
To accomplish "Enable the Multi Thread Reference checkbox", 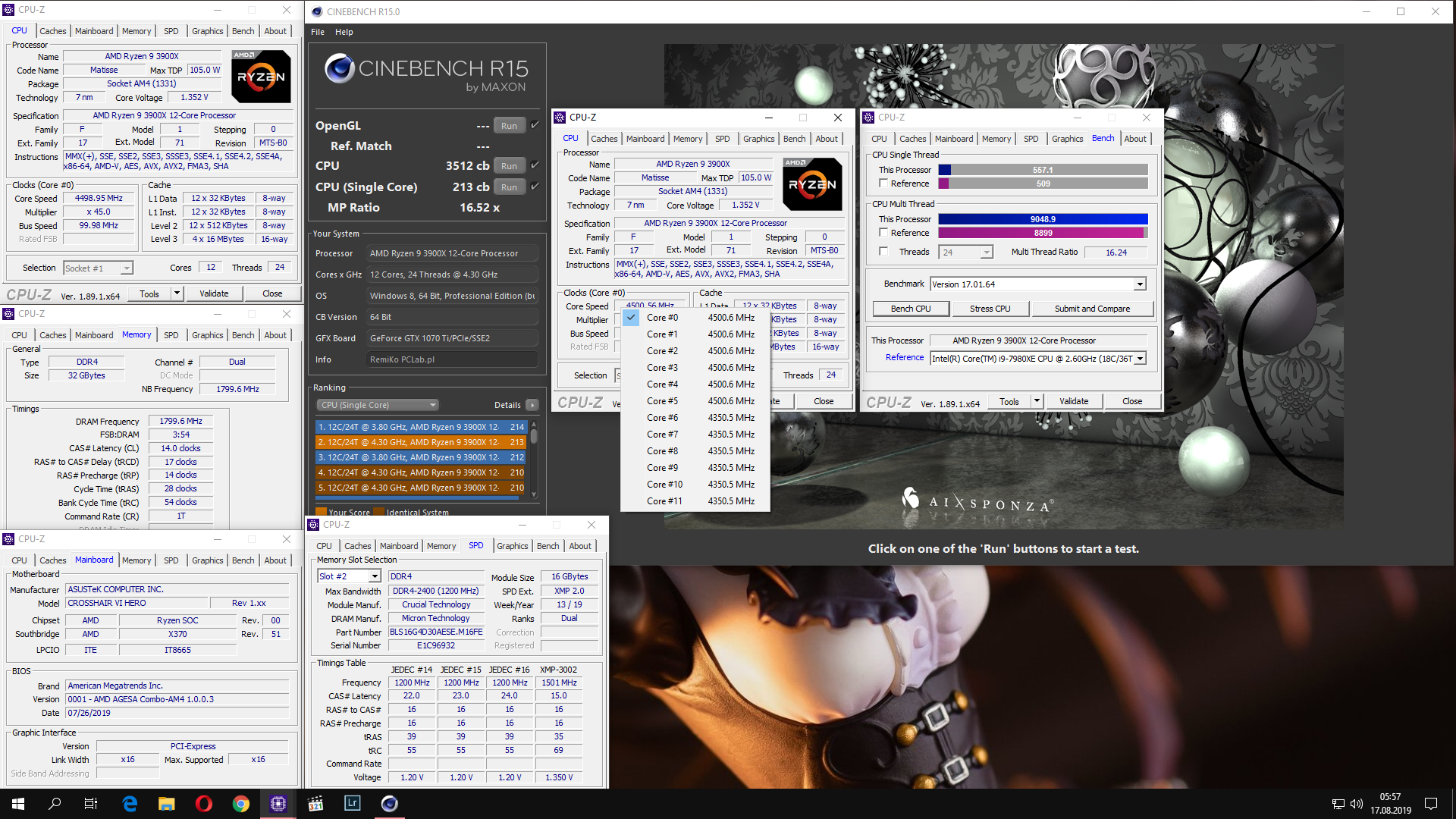I will click(x=883, y=233).
